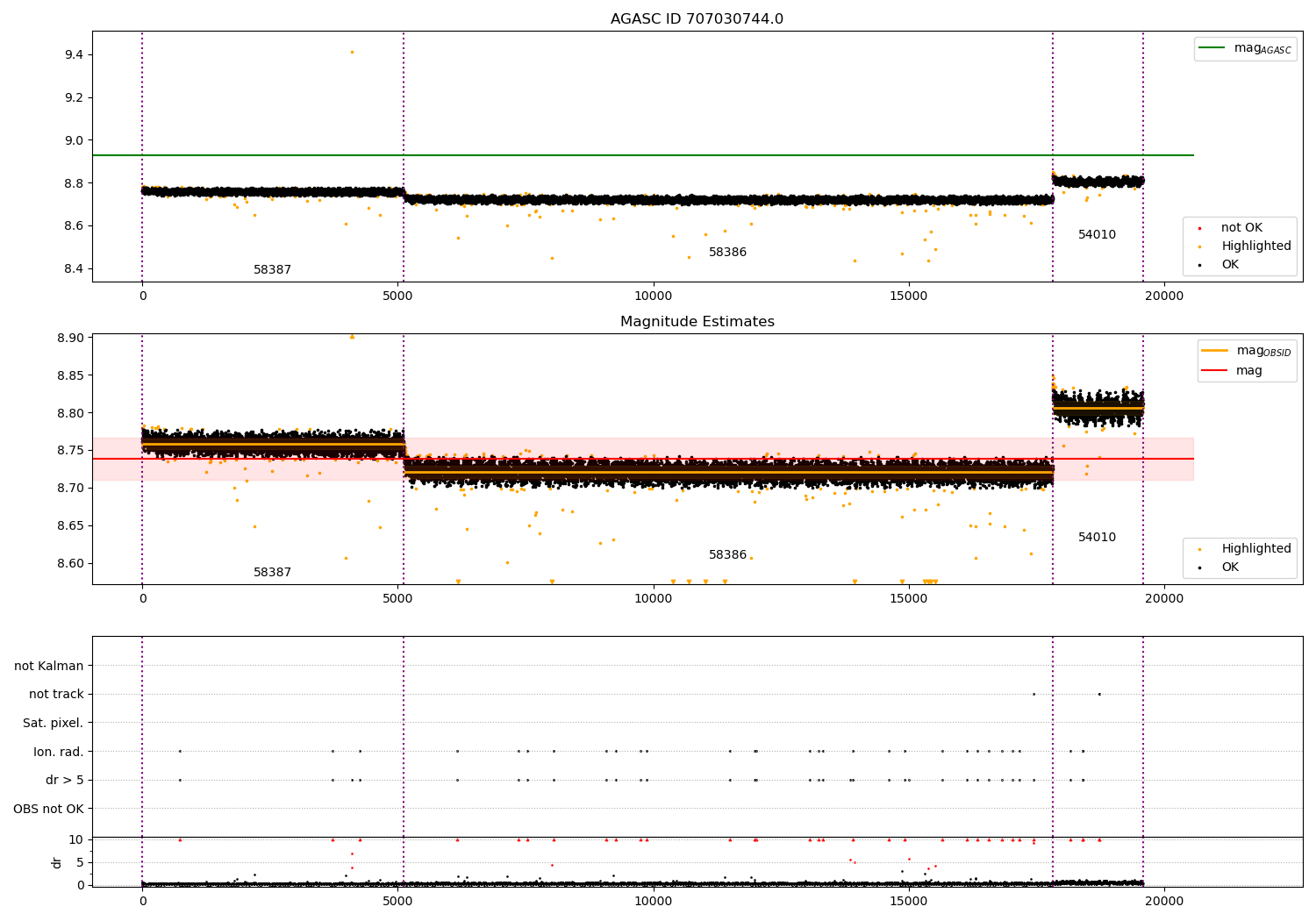The image size is (1316, 921).
Task: Click the 8.65 y-axis tick in middle plot
Action: (x=70, y=526)
